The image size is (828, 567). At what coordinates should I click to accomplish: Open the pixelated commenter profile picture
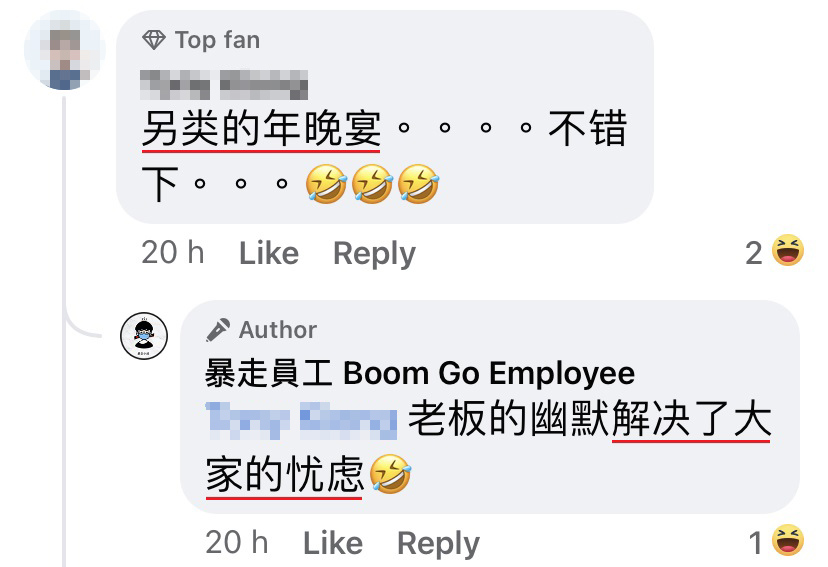[65, 50]
